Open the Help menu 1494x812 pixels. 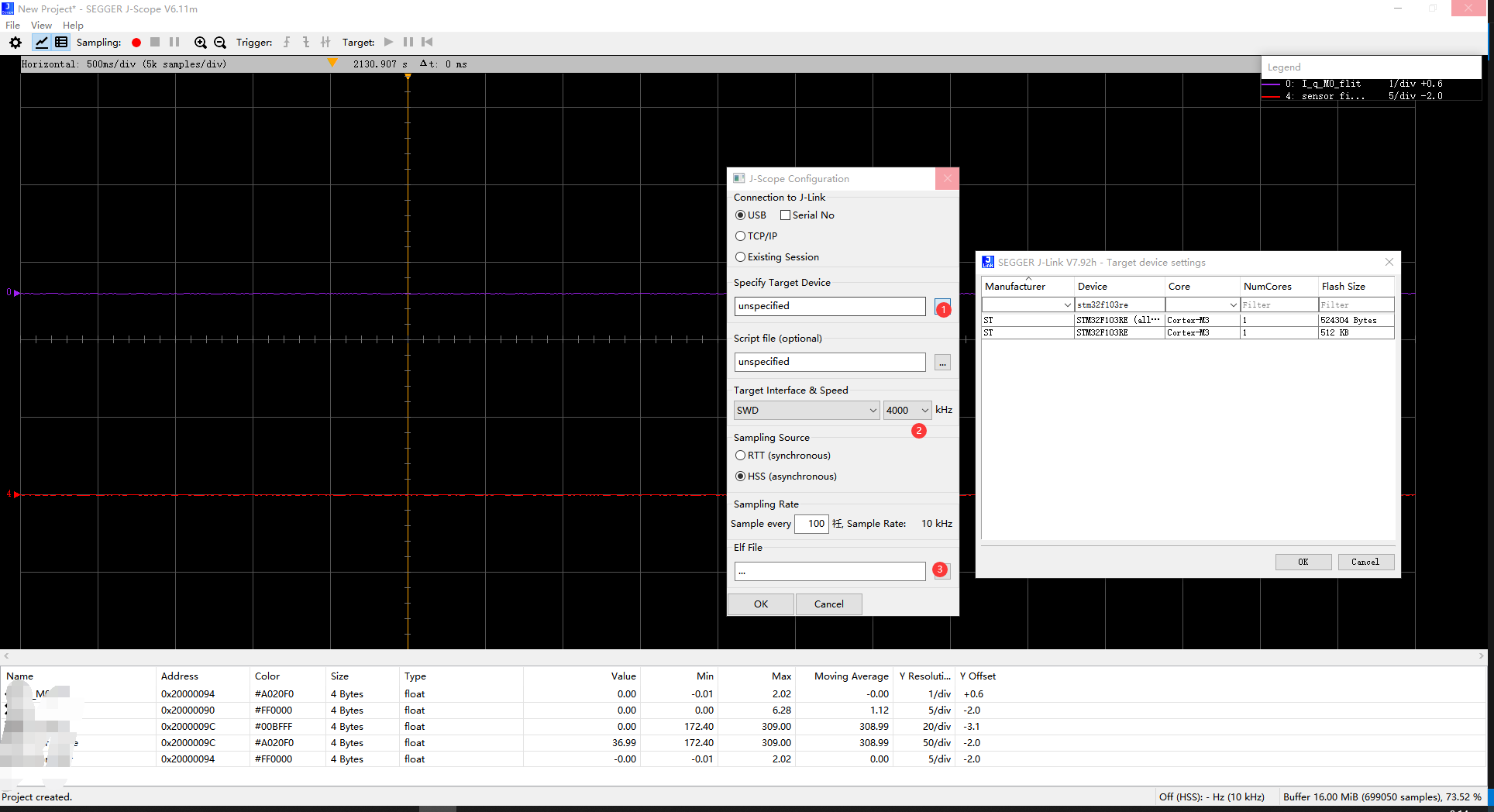click(x=73, y=26)
